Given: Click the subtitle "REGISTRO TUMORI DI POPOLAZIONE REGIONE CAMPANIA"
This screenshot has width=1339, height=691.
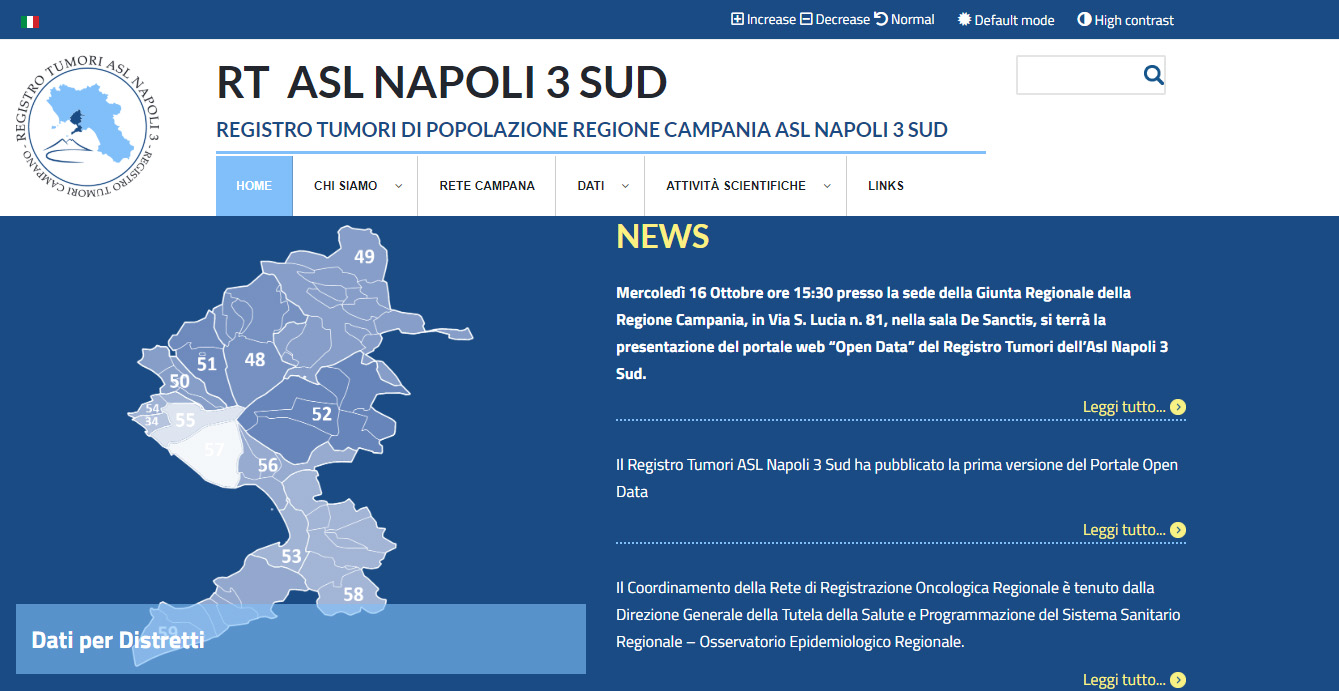Looking at the screenshot, I should 582,130.
